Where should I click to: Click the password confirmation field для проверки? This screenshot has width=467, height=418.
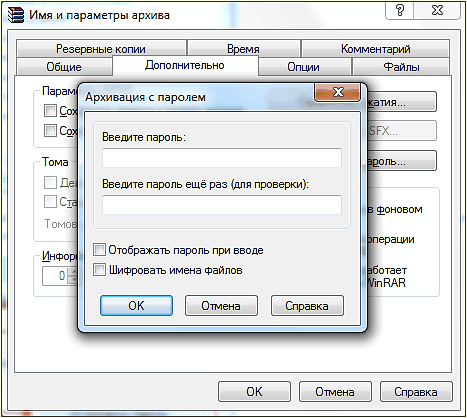tap(222, 205)
